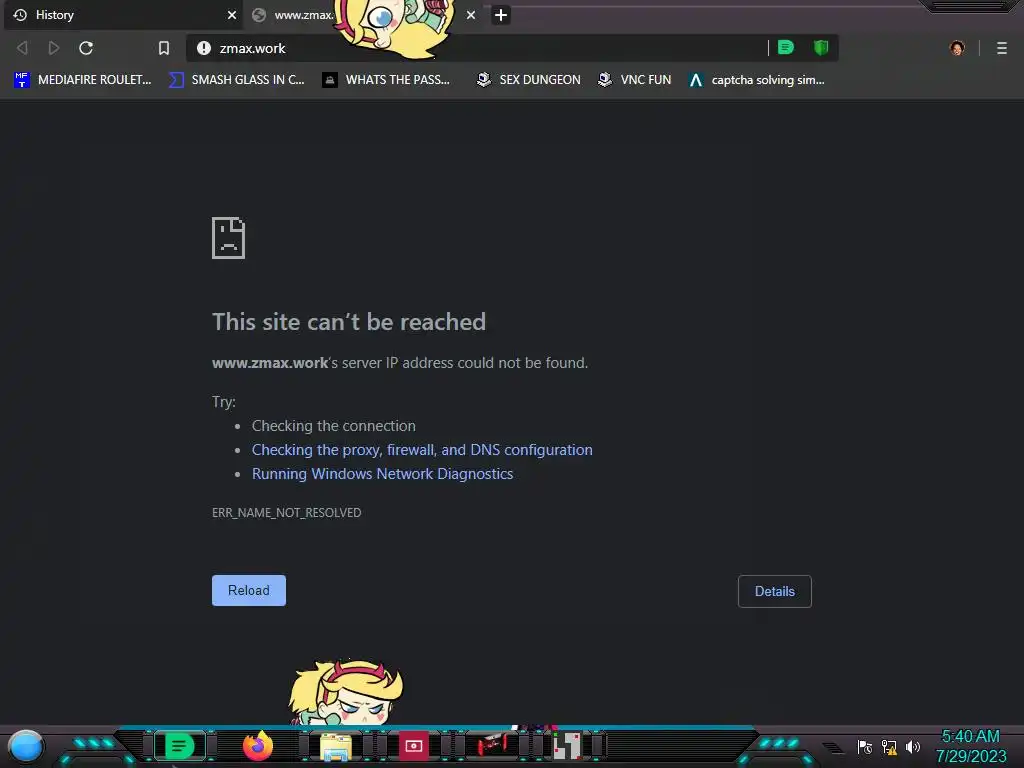Viewport: 1024px width, 768px height.
Task: Open Action Center flag tray icon
Action: pos(865,746)
